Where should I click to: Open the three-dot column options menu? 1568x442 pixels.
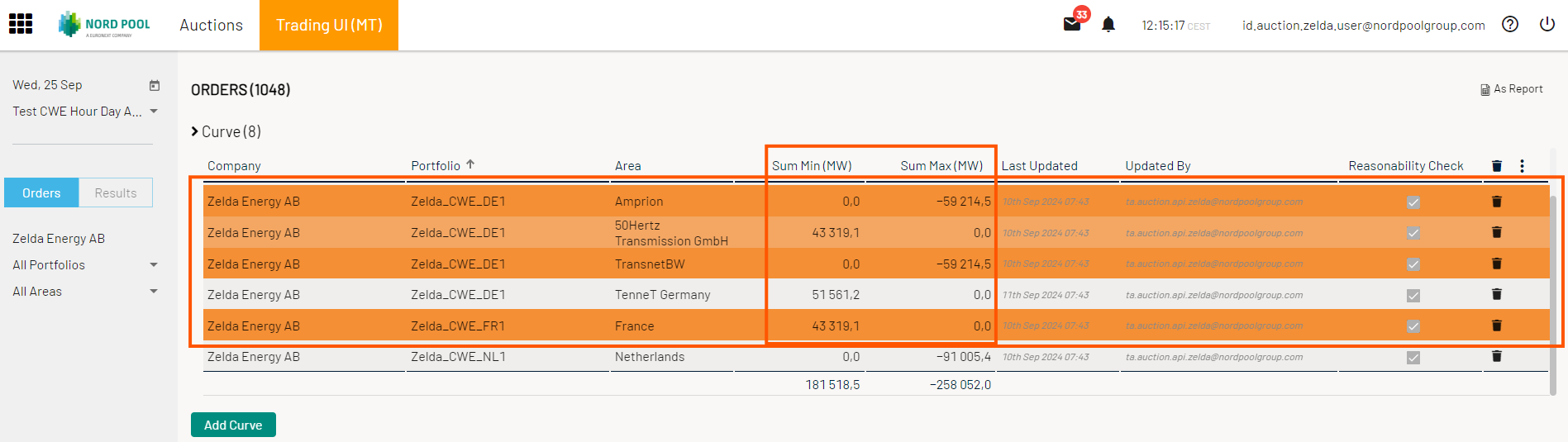[x=1522, y=166]
